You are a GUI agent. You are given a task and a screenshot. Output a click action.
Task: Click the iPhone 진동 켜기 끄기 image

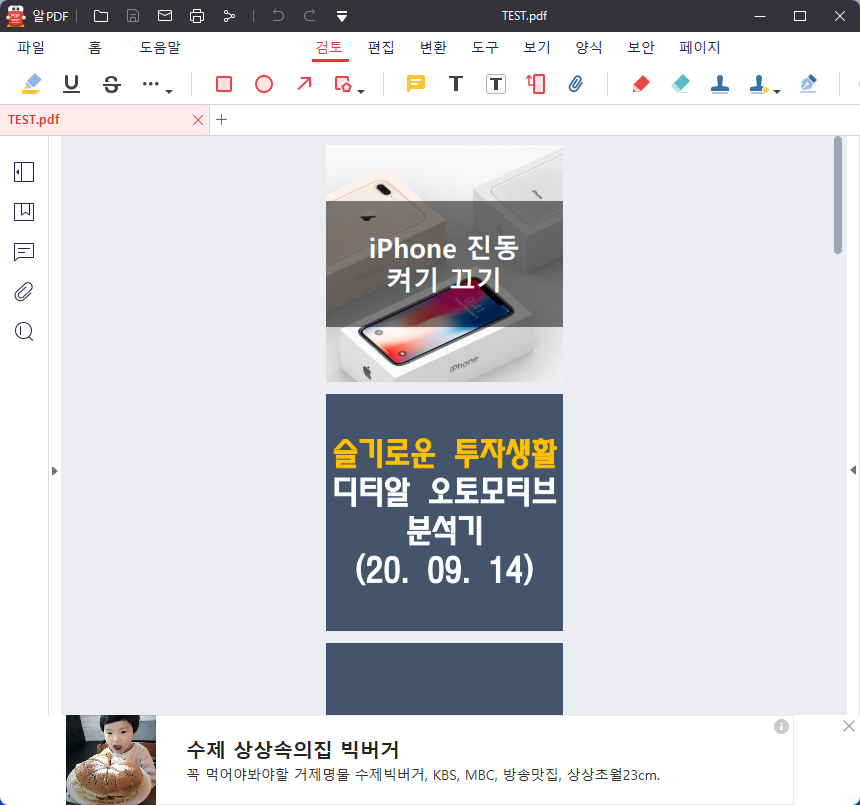coord(444,263)
